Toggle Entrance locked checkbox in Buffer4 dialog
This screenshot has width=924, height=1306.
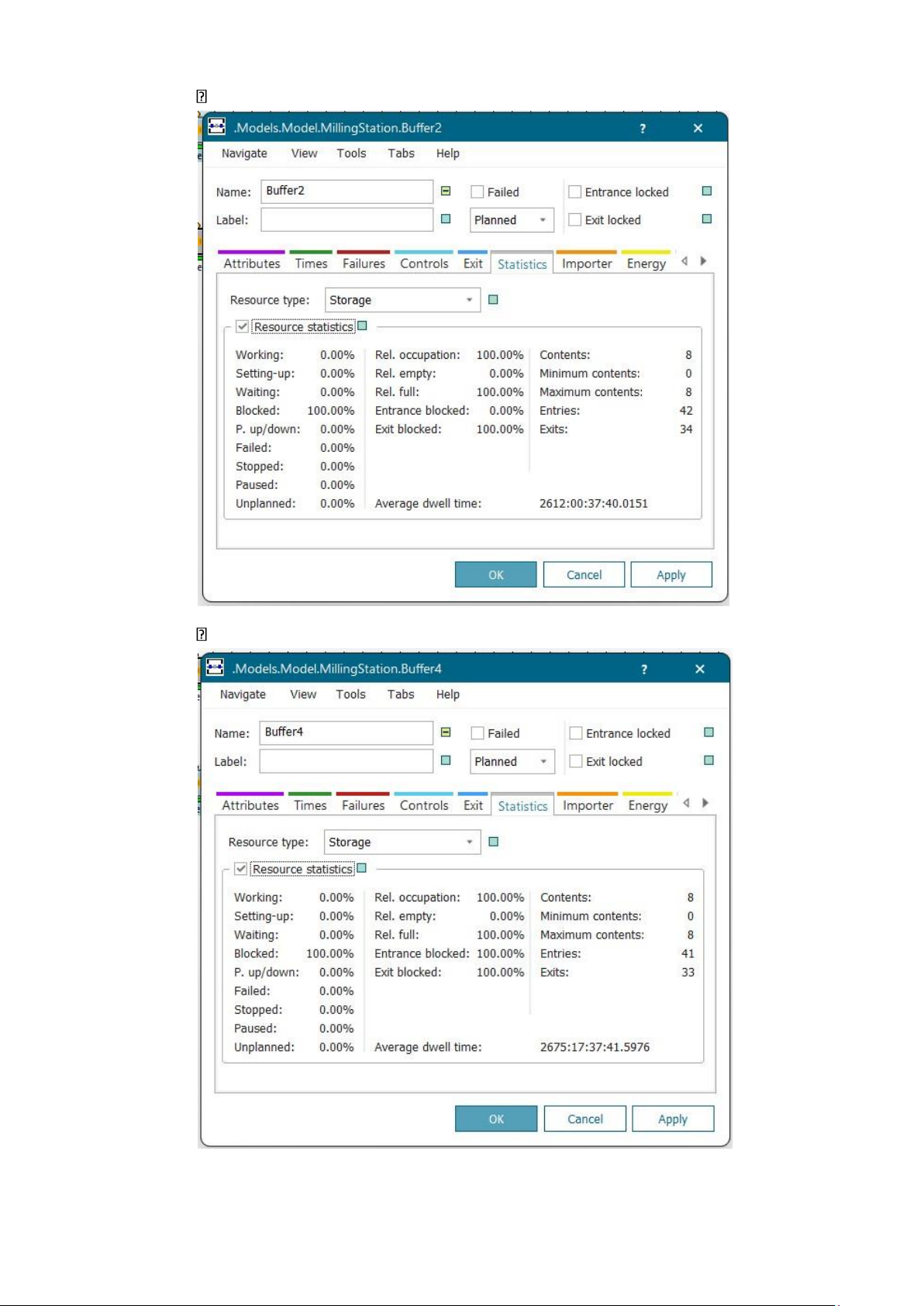point(576,733)
